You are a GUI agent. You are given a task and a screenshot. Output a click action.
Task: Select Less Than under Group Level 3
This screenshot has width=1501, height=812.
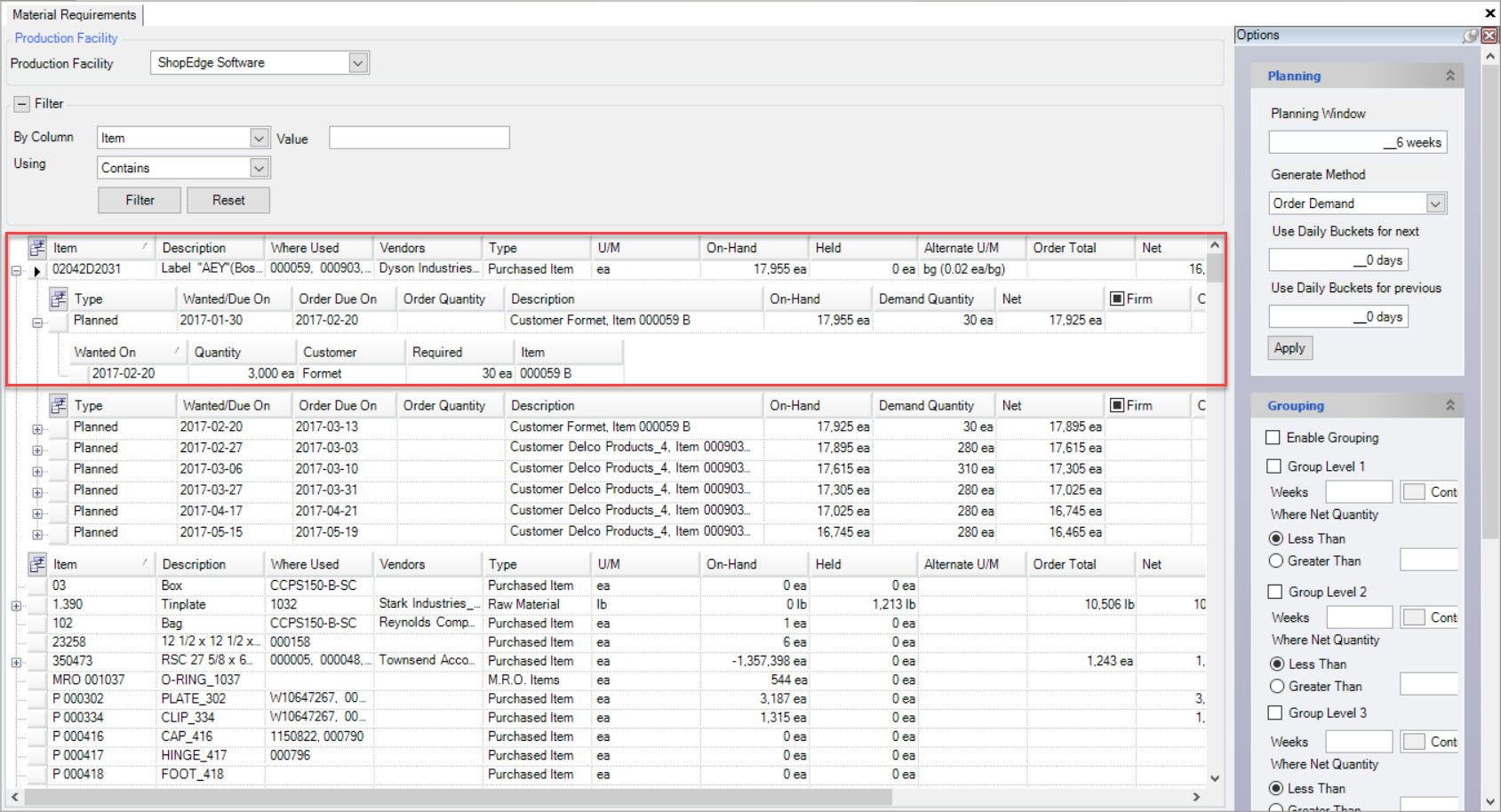point(1276,788)
